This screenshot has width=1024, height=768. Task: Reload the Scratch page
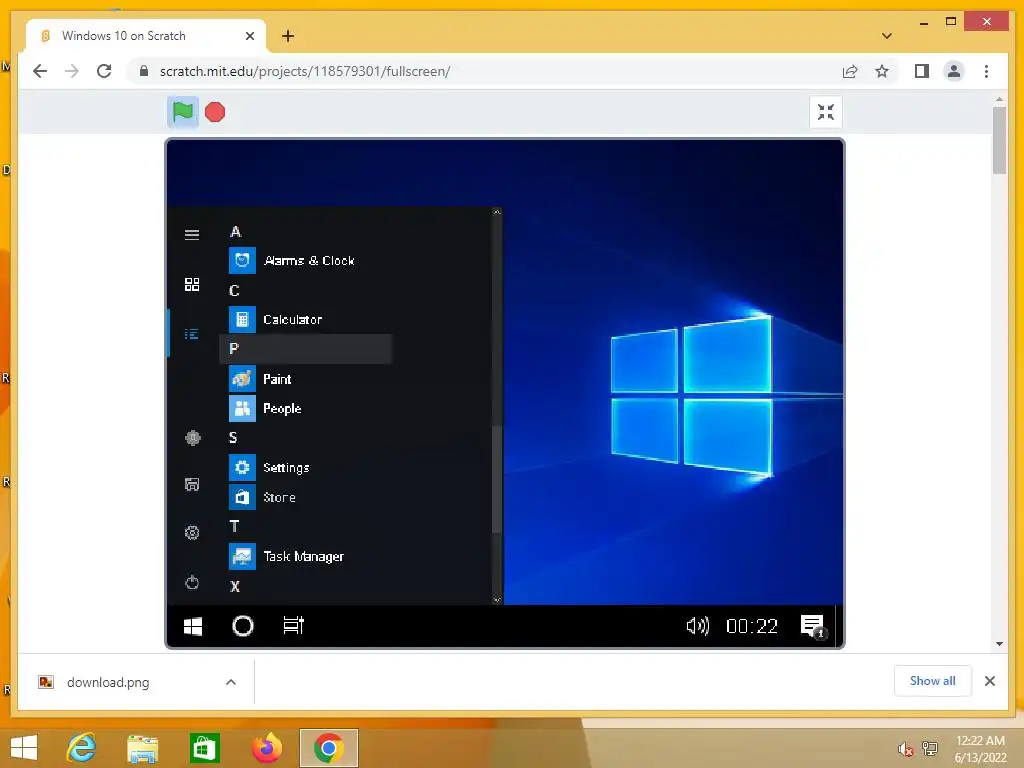(x=104, y=71)
